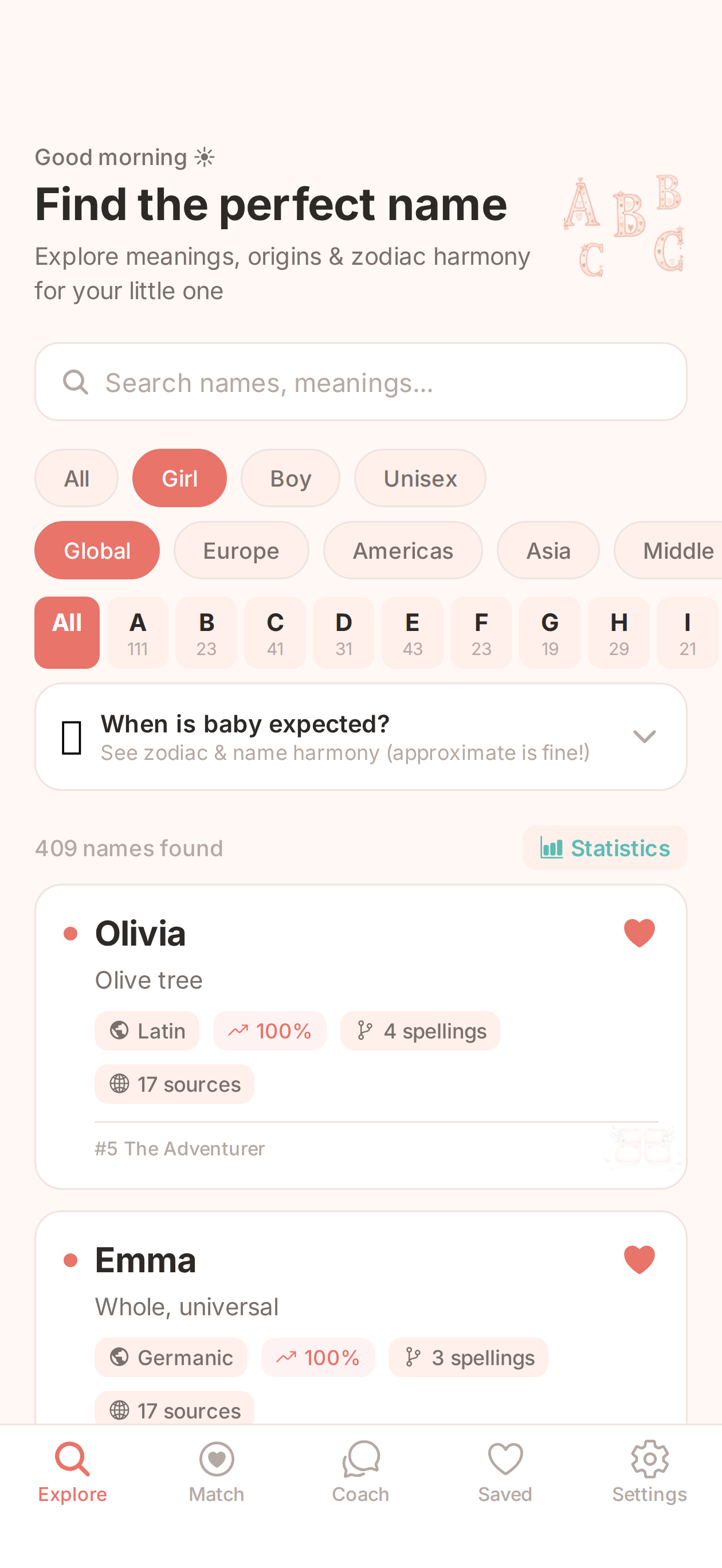Open Saved via the heart outline icon
Image resolution: width=722 pixels, height=1568 pixels.
(505, 1459)
